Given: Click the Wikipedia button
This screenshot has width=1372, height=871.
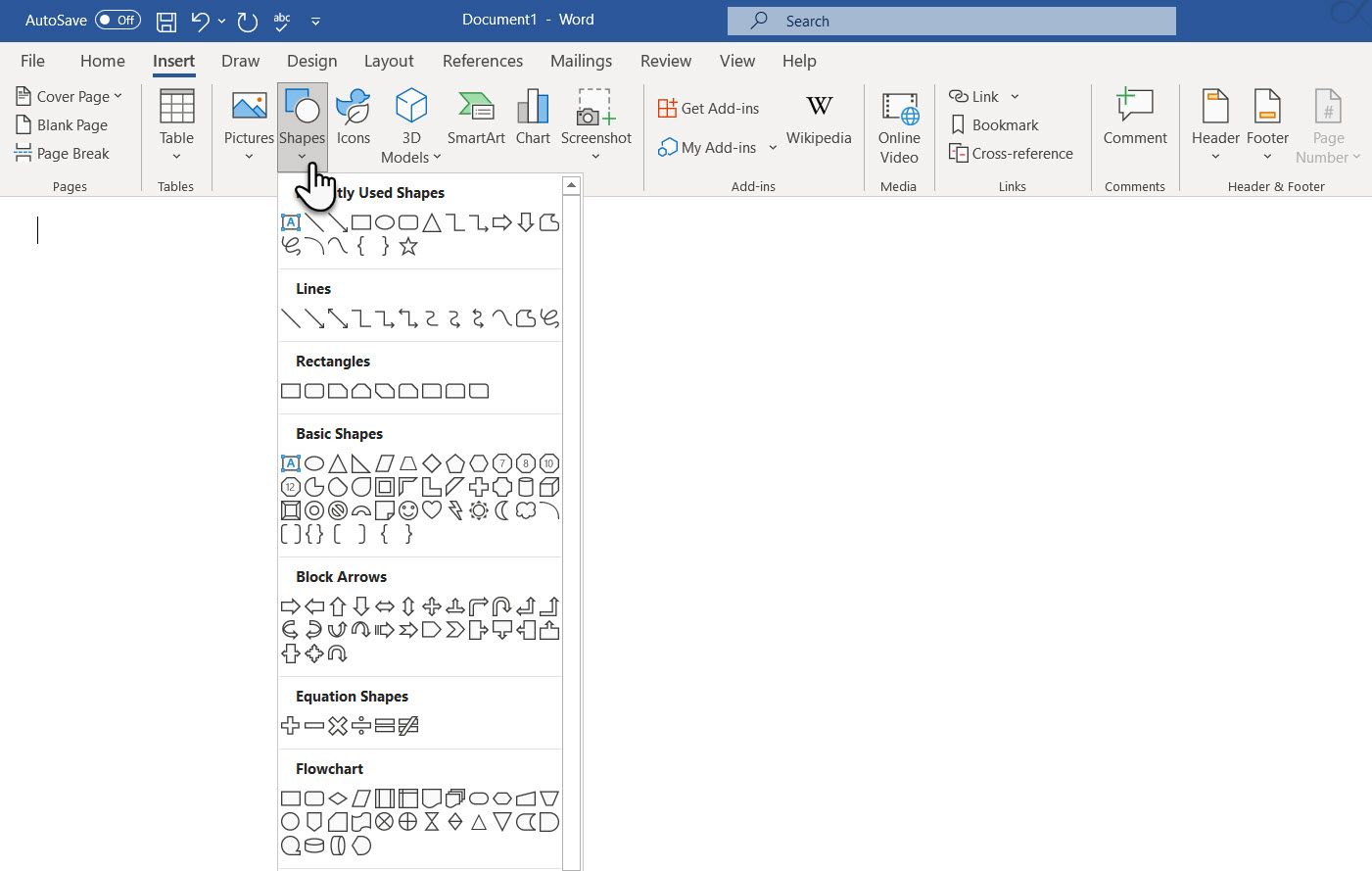Looking at the screenshot, I should (819, 120).
